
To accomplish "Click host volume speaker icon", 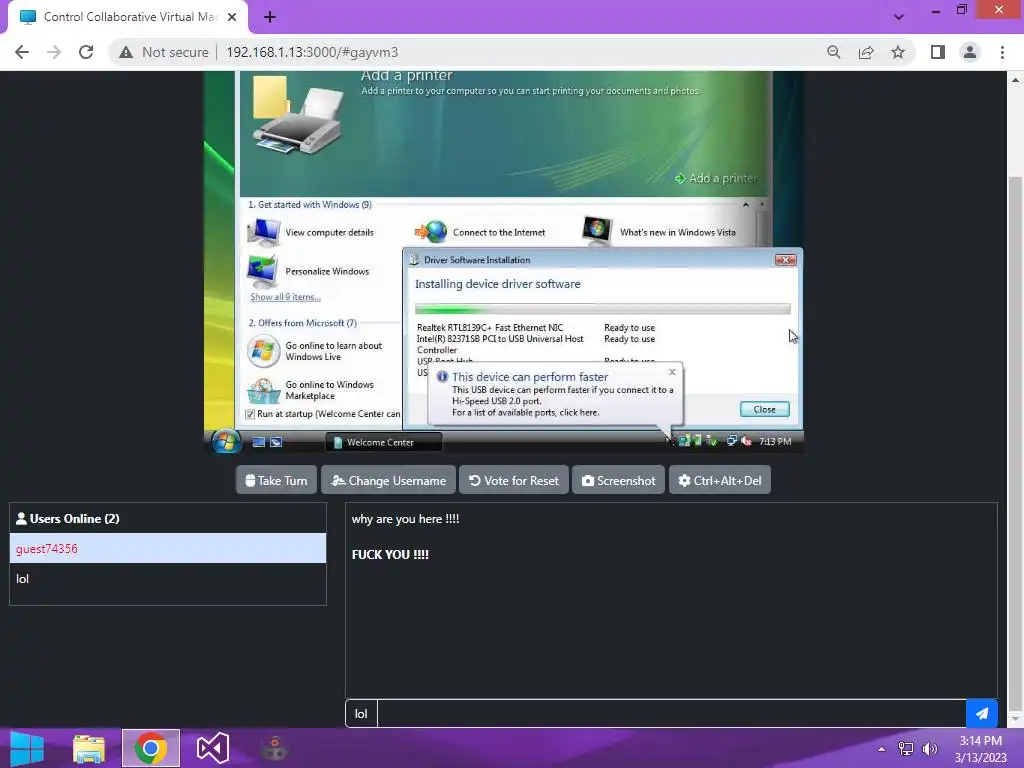I will point(930,749).
